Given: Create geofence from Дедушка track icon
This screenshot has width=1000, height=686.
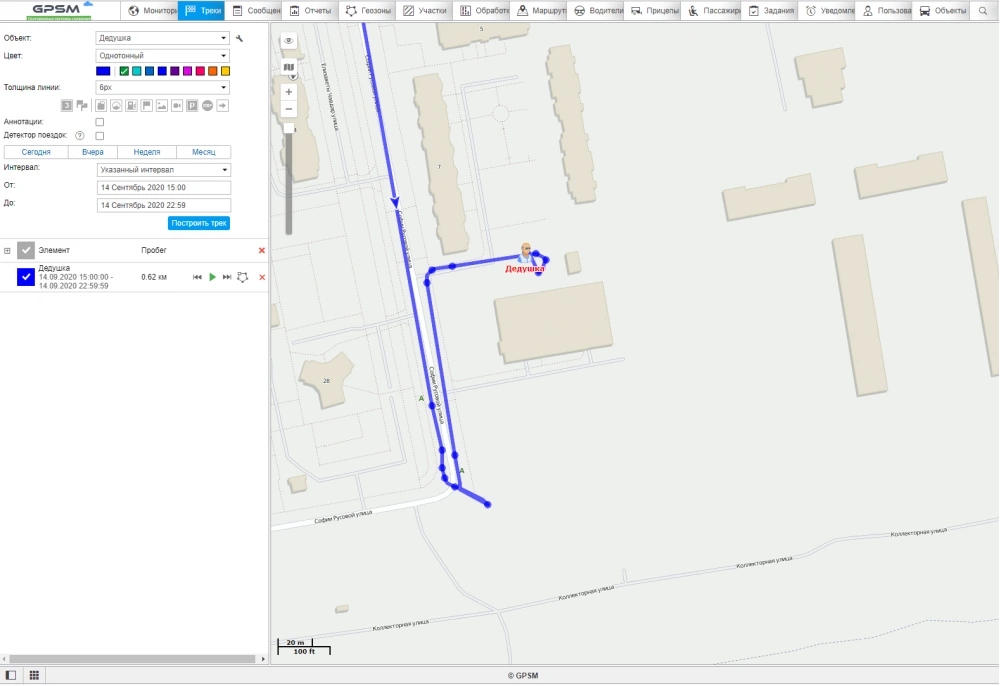Looking at the screenshot, I should tap(242, 277).
